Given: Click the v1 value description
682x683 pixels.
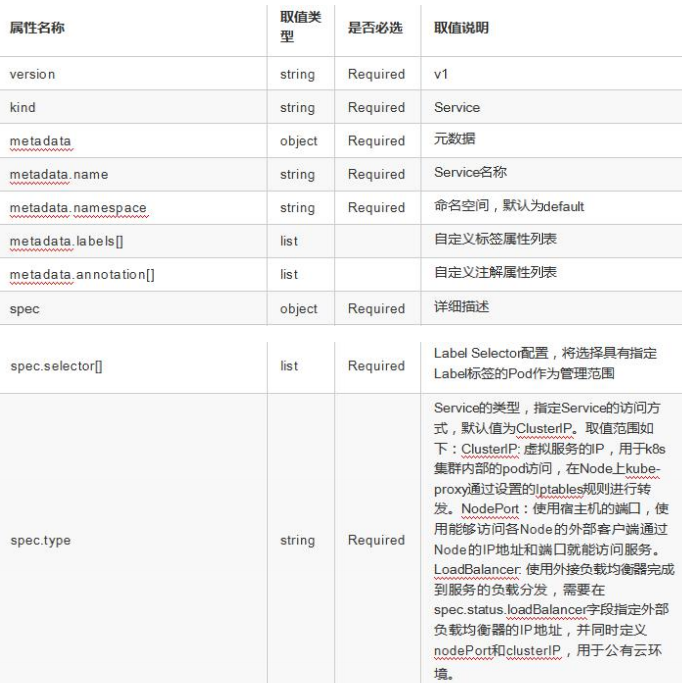Looking at the screenshot, I should click(440, 74).
